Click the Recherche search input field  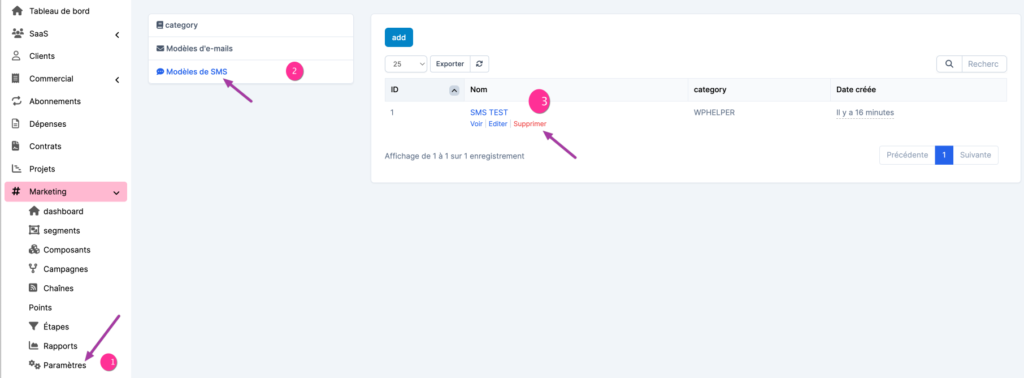(x=984, y=64)
